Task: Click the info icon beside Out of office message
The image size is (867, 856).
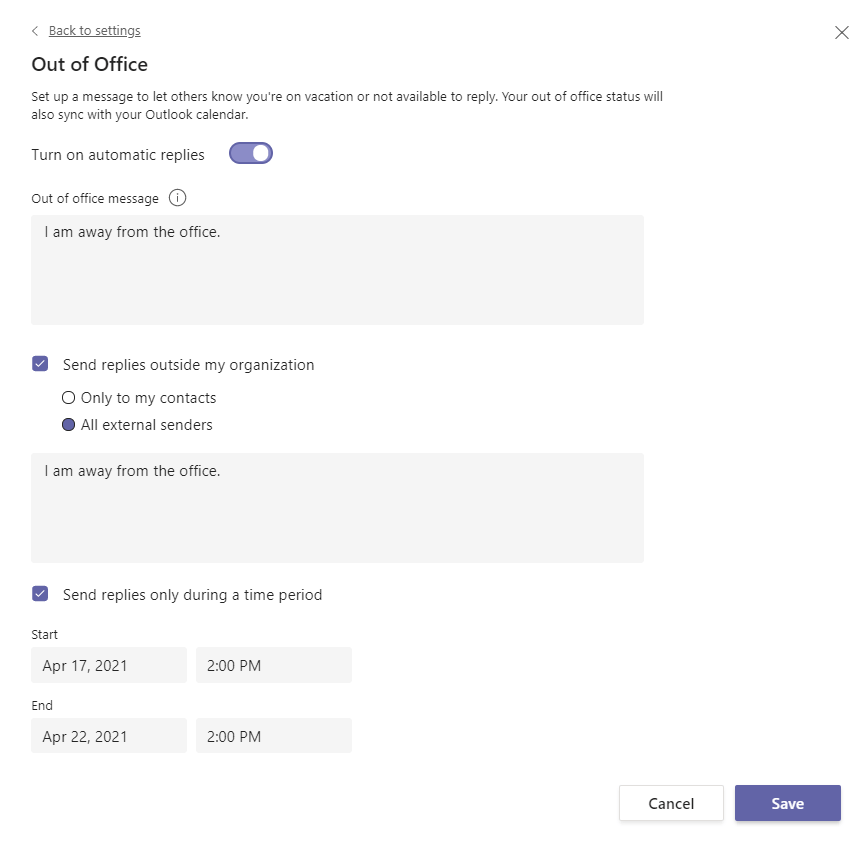Action: click(x=177, y=198)
